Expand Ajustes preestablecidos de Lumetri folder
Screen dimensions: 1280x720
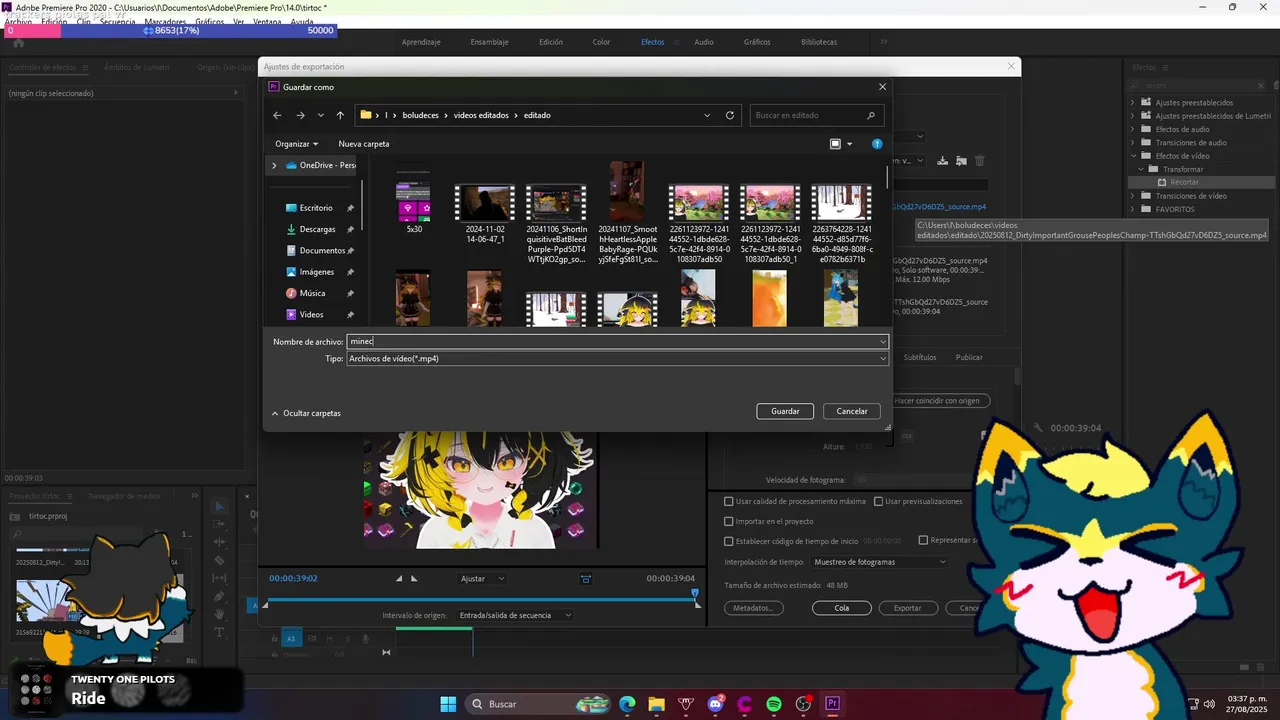1133,116
